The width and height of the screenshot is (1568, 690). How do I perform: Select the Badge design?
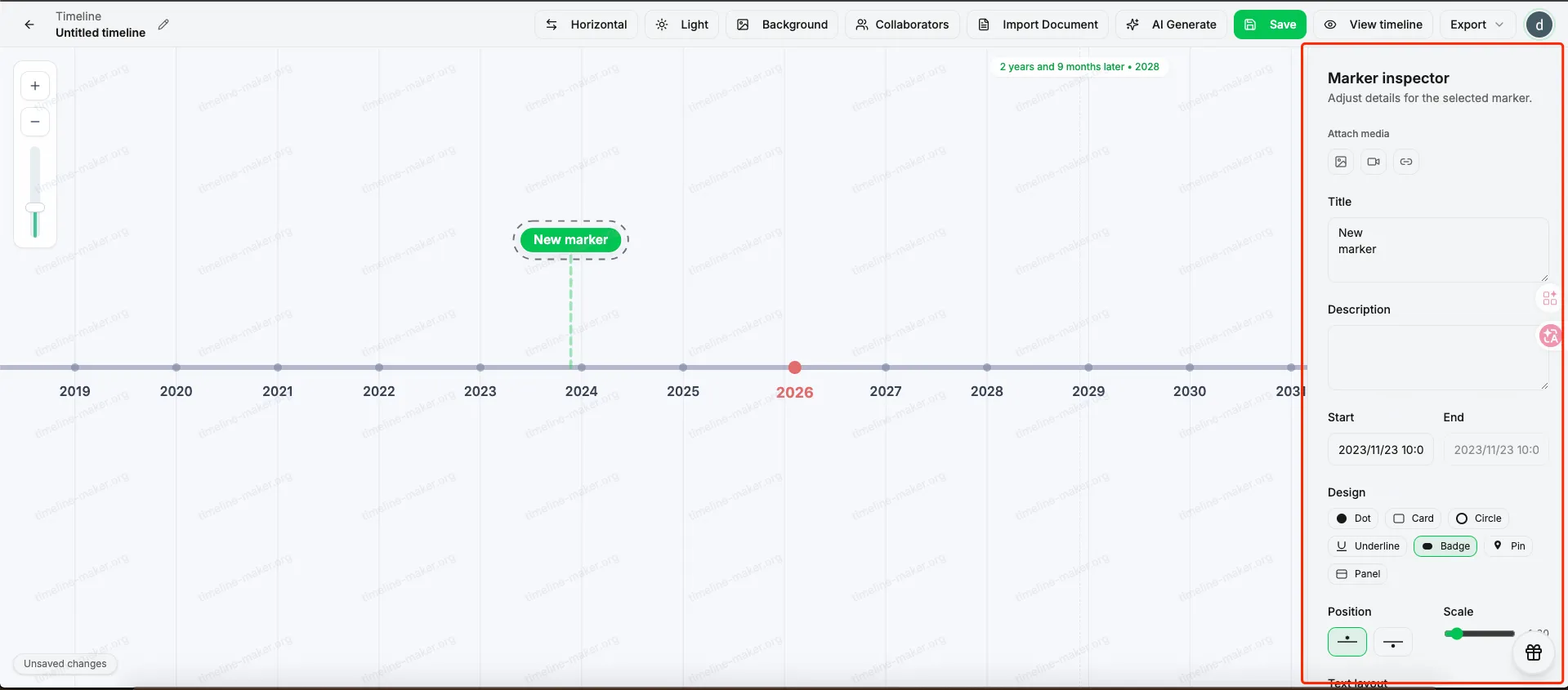point(1445,546)
